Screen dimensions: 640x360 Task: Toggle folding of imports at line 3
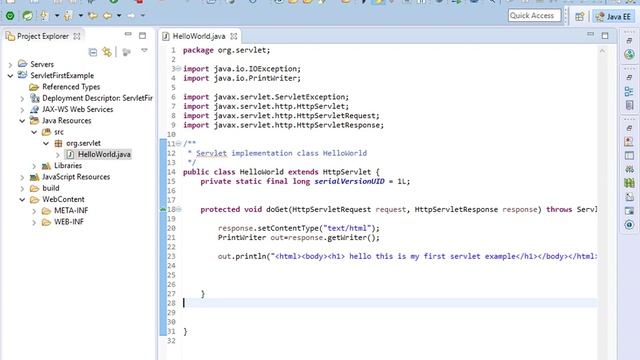point(178,69)
